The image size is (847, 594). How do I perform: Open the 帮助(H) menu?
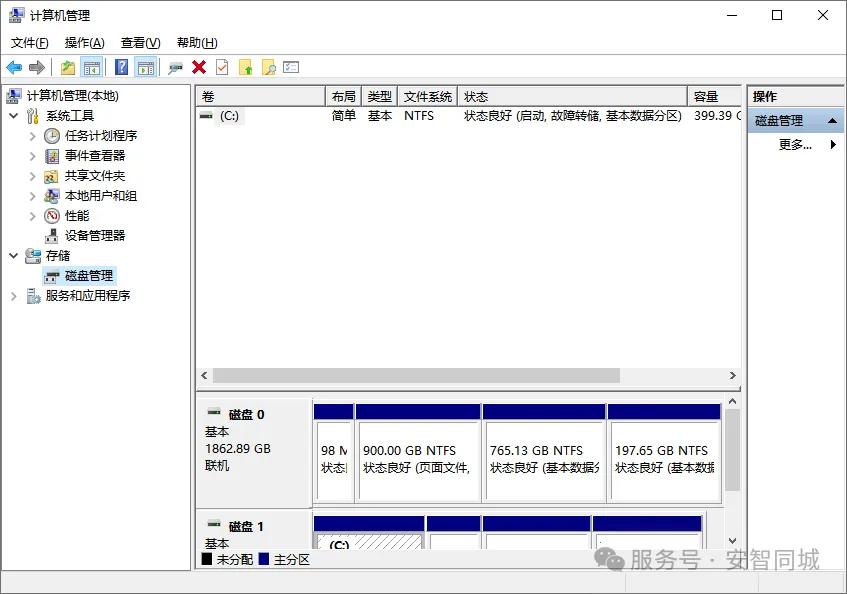click(197, 43)
